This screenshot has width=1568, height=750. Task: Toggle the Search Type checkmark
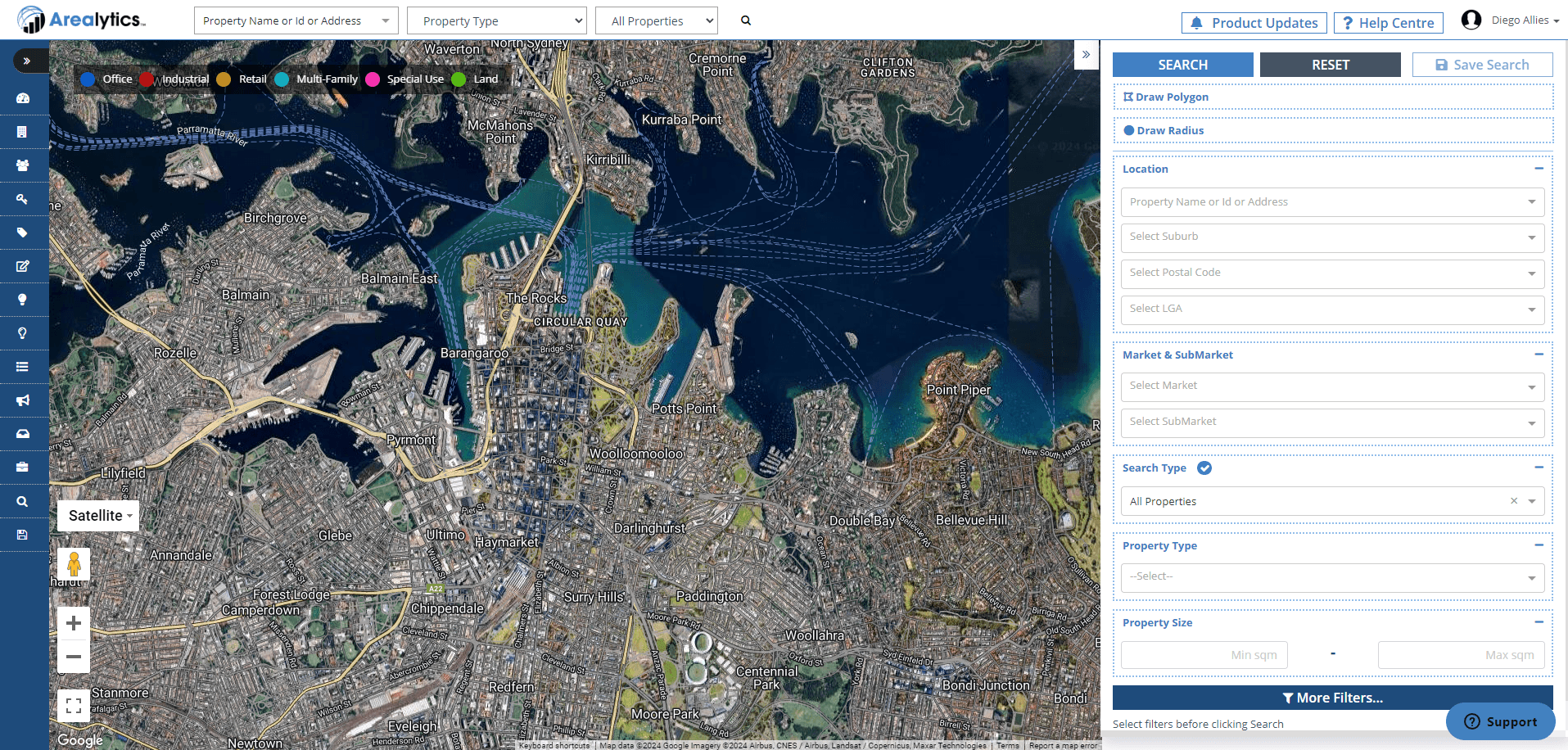click(x=1204, y=468)
